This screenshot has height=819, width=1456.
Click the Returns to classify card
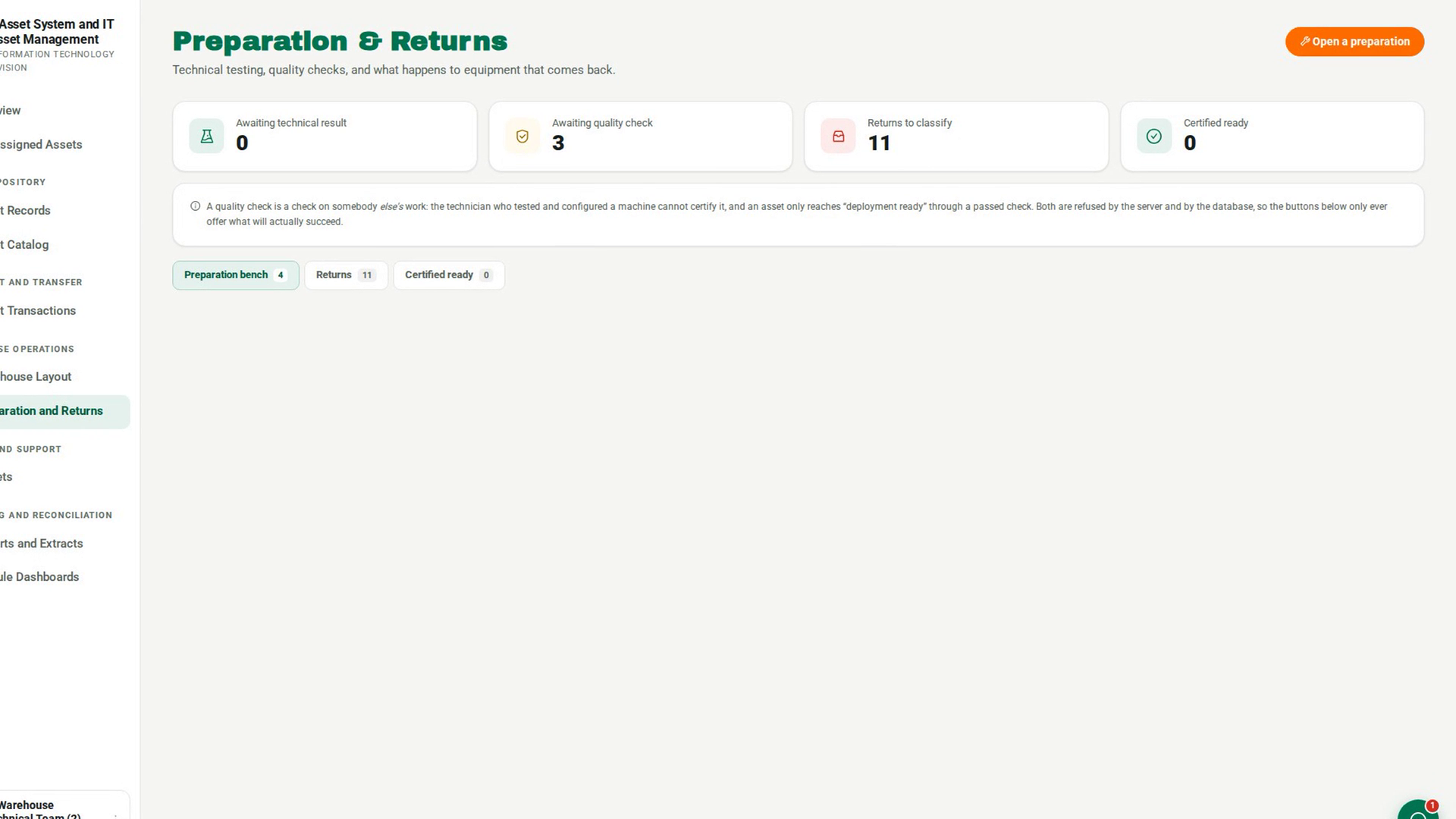pos(956,136)
